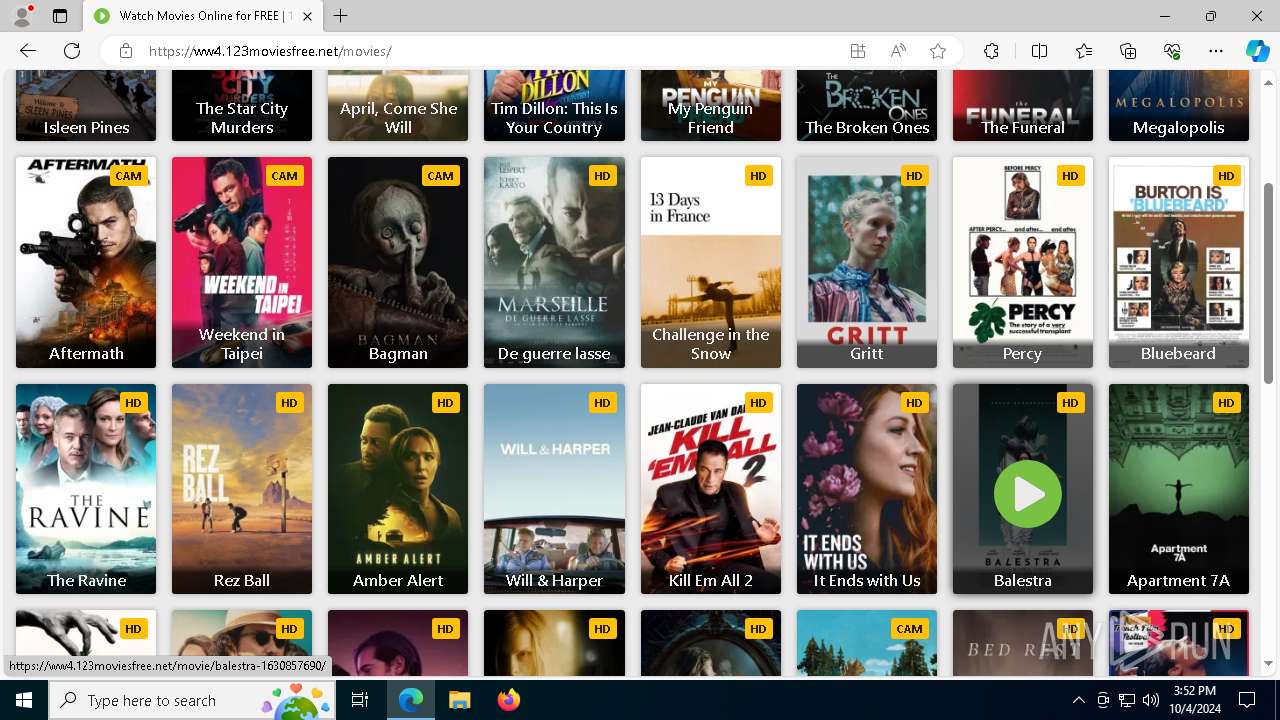This screenshot has height=720, width=1280.
Task: Open the browser profile icon
Action: [22, 16]
